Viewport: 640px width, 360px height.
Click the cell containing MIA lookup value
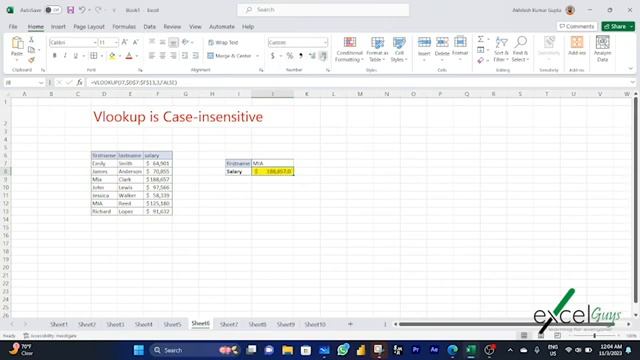pyautogui.click(x=273, y=163)
